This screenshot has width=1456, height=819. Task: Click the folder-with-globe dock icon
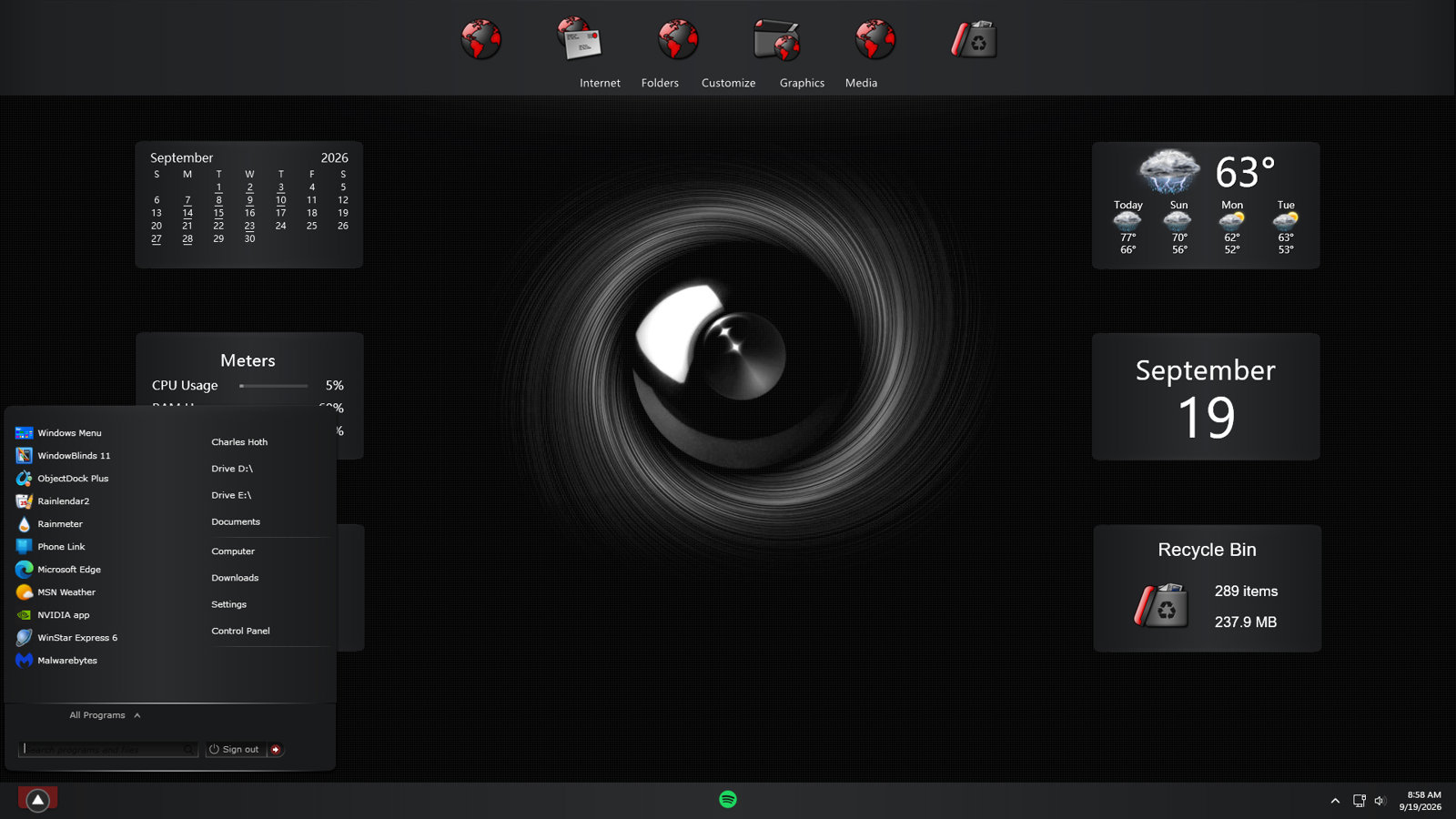[777, 40]
